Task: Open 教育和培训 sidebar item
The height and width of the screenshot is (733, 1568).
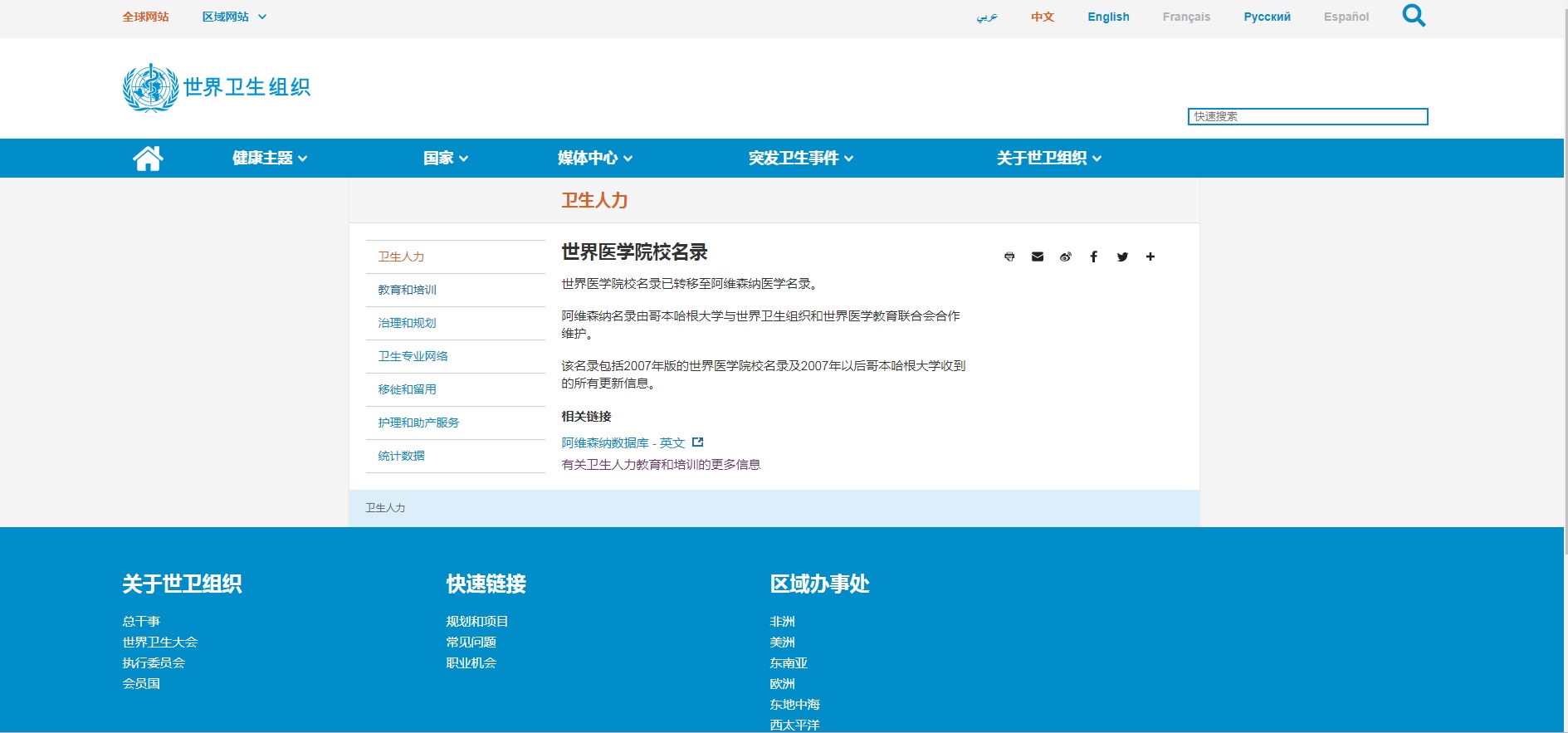Action: tap(455, 290)
